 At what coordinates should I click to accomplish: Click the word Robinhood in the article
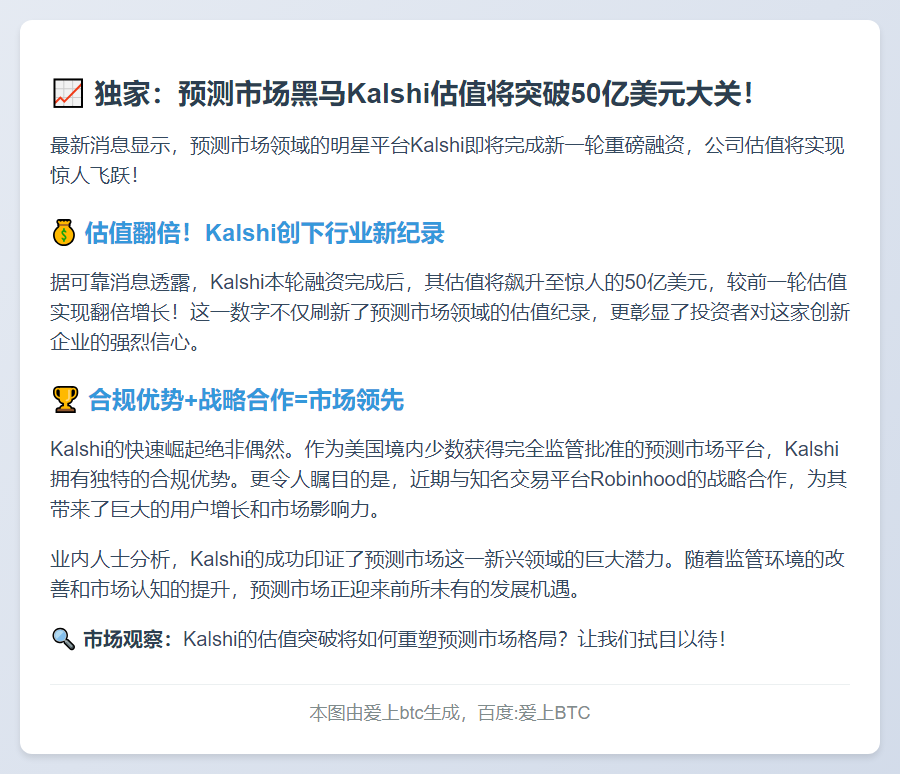[x=638, y=479]
